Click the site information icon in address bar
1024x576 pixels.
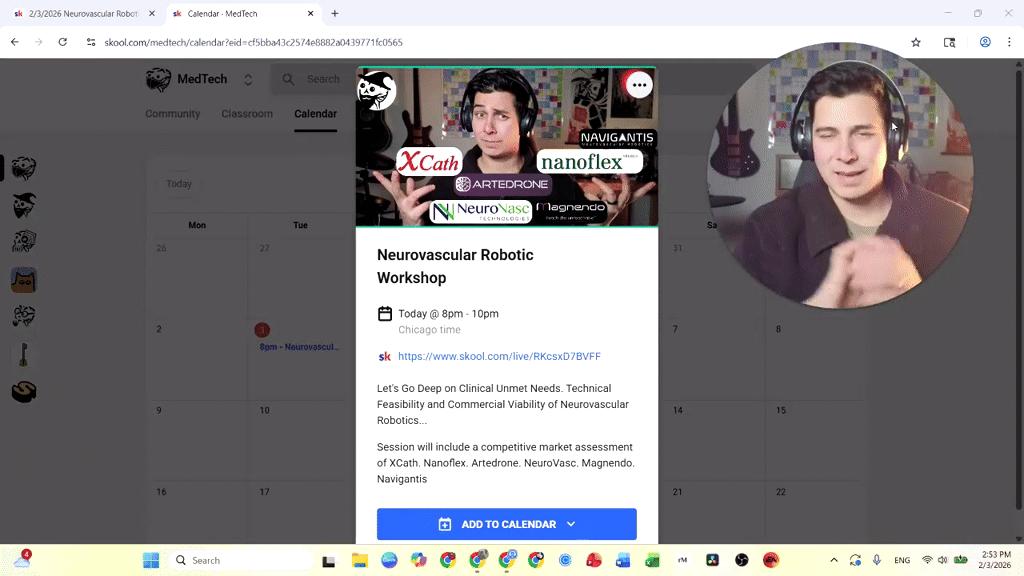(91, 42)
